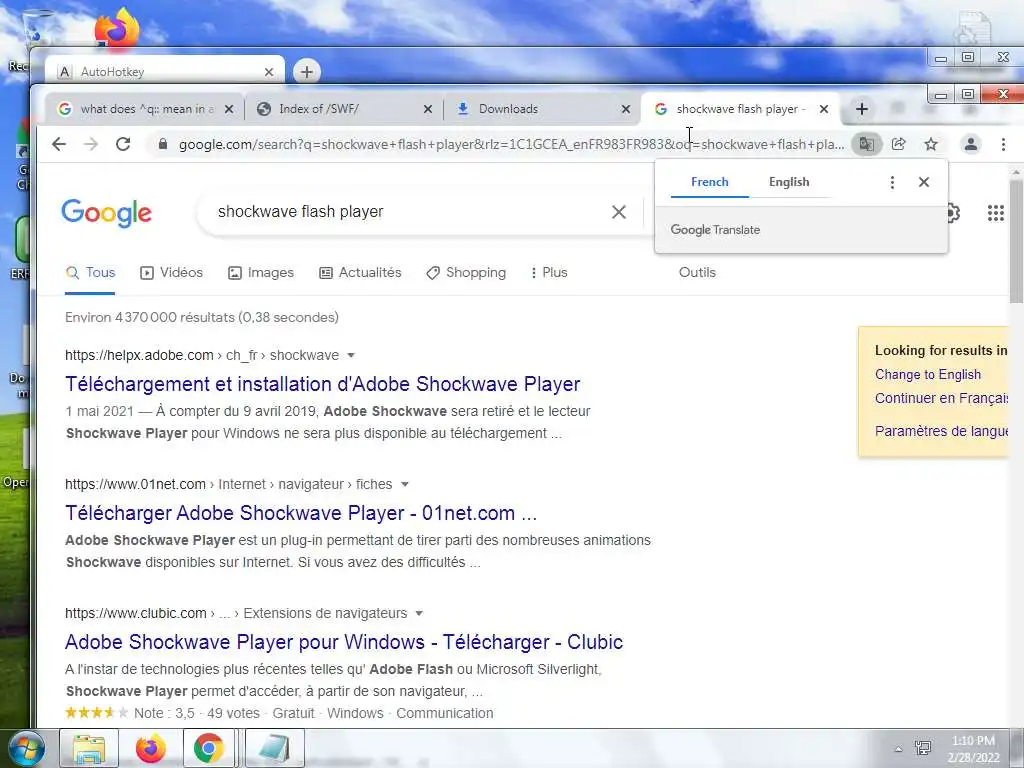This screenshot has height=768, width=1024.
Task: Expand dropdown next to clubic.com URL
Action: tap(419, 613)
